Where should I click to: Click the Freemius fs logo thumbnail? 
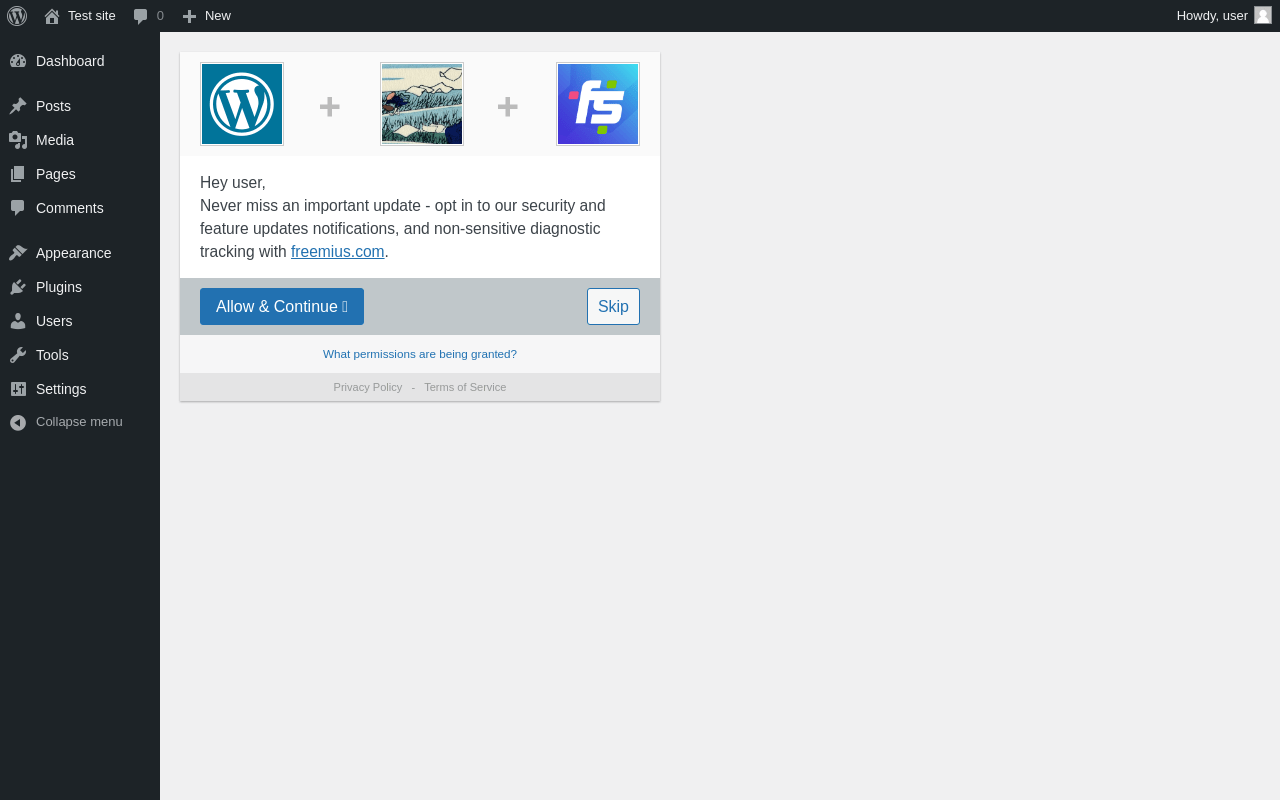(x=598, y=104)
